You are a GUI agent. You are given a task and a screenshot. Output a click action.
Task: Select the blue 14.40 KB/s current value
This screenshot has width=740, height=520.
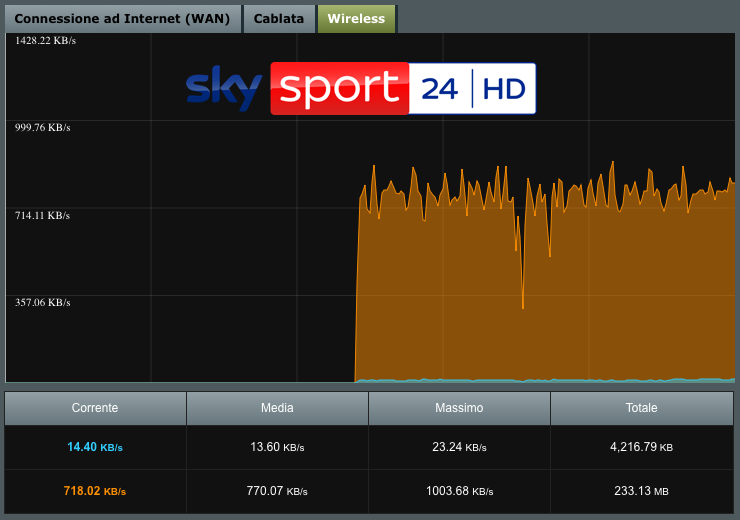pos(95,447)
